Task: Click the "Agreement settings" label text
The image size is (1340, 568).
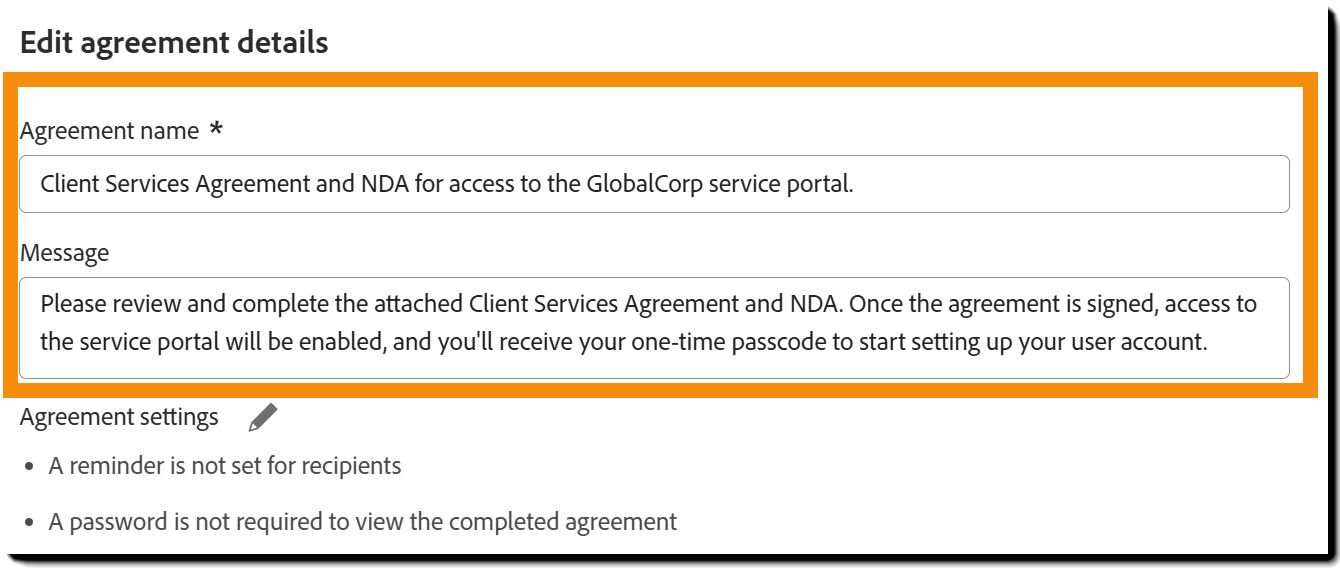Action: (119, 417)
